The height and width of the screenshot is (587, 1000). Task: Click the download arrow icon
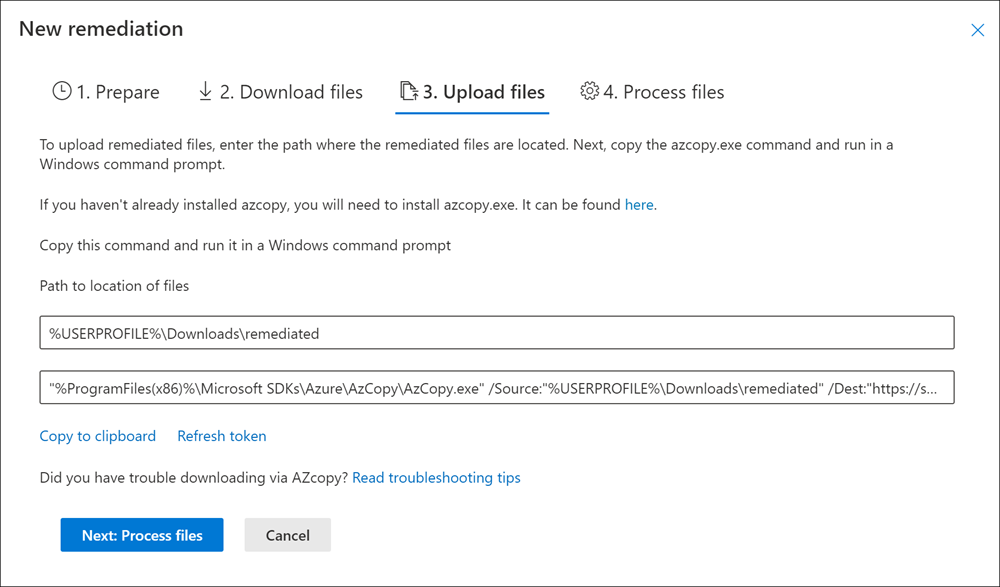[205, 91]
